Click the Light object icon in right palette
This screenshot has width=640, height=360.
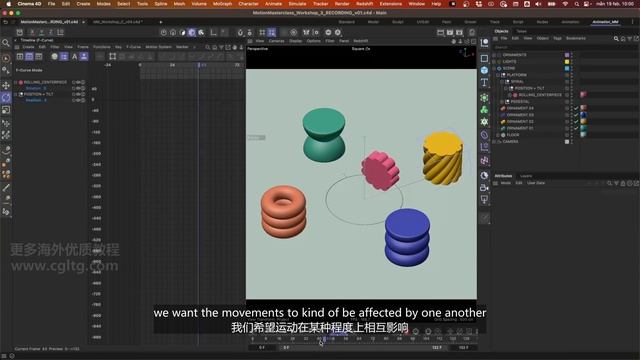[484, 200]
